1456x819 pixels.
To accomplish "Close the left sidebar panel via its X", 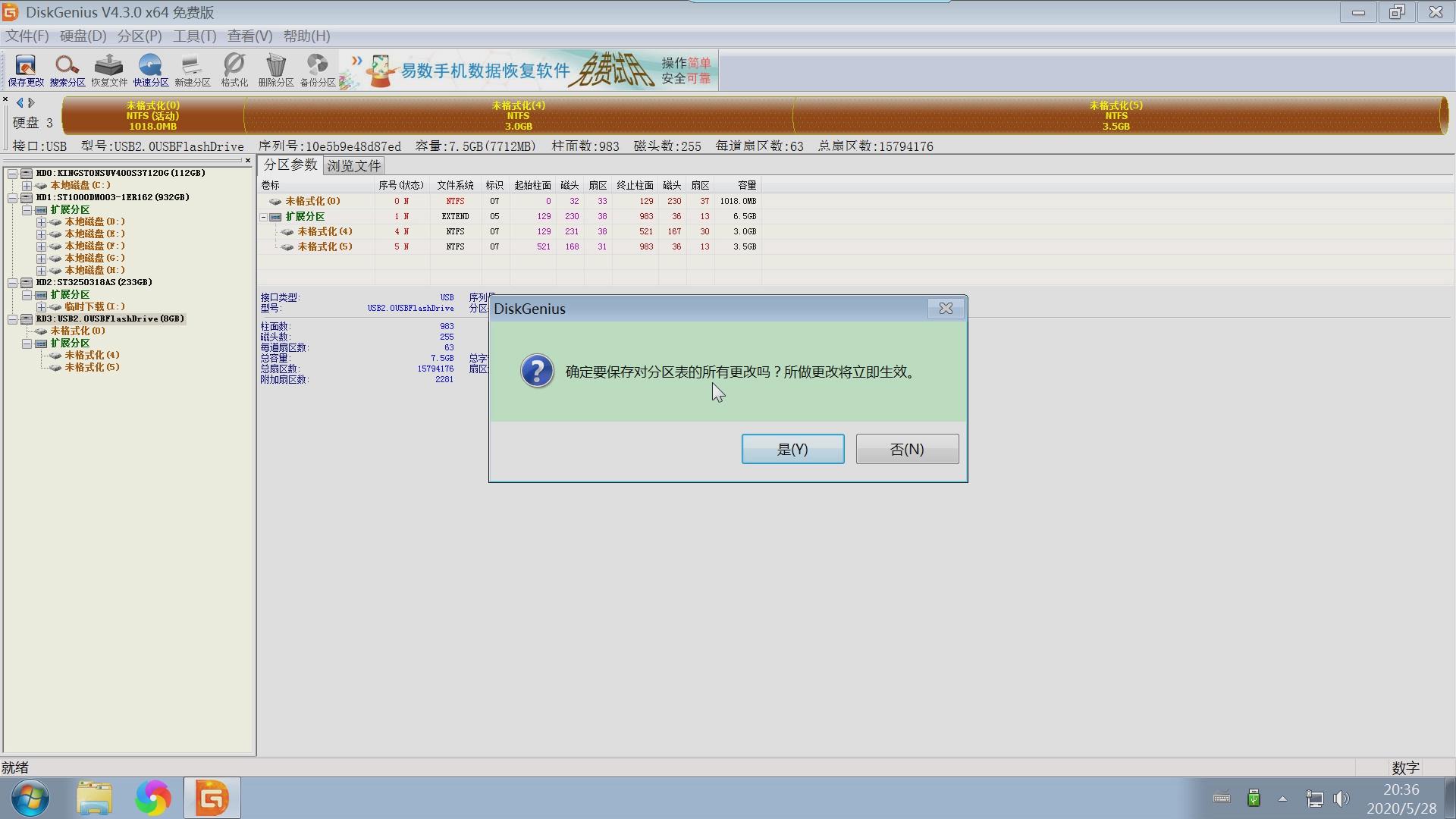I will click(x=249, y=160).
